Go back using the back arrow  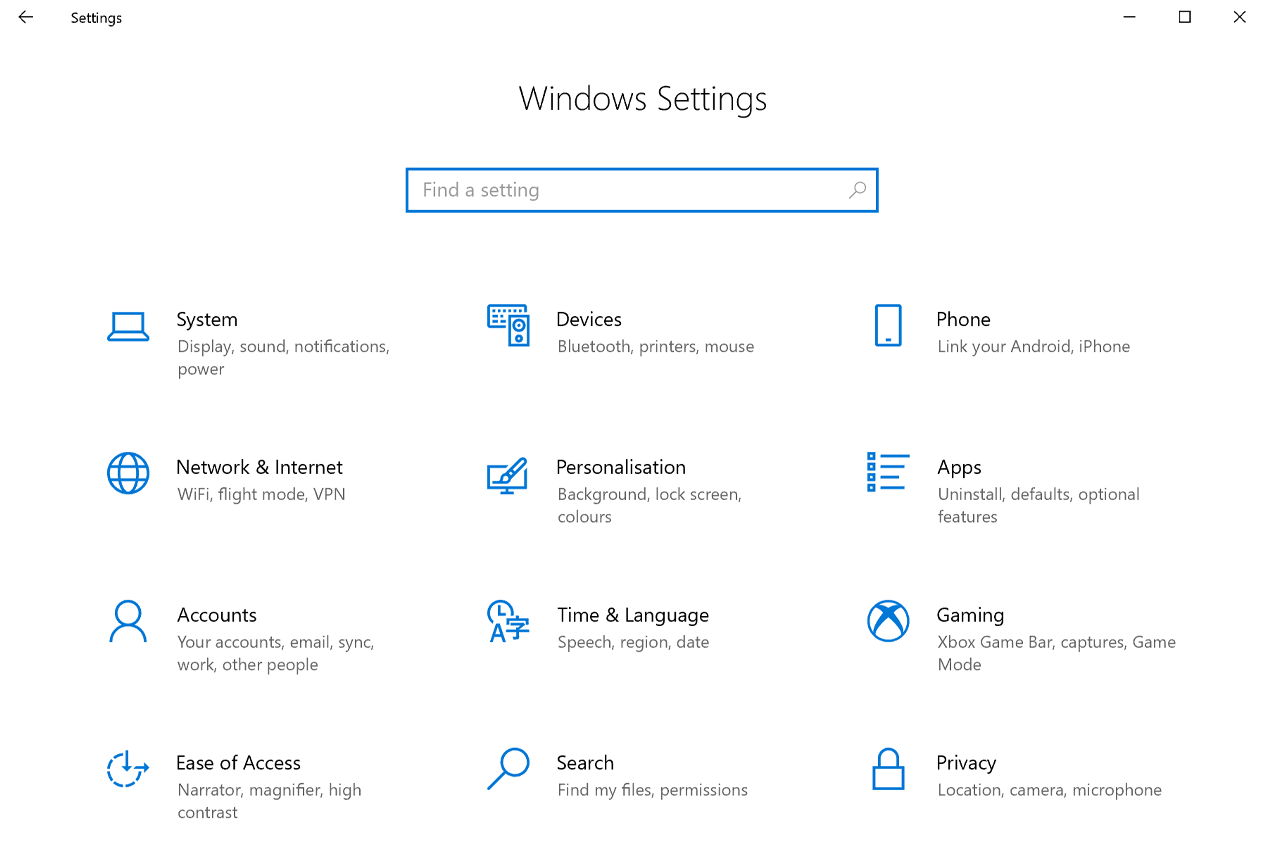click(x=26, y=17)
